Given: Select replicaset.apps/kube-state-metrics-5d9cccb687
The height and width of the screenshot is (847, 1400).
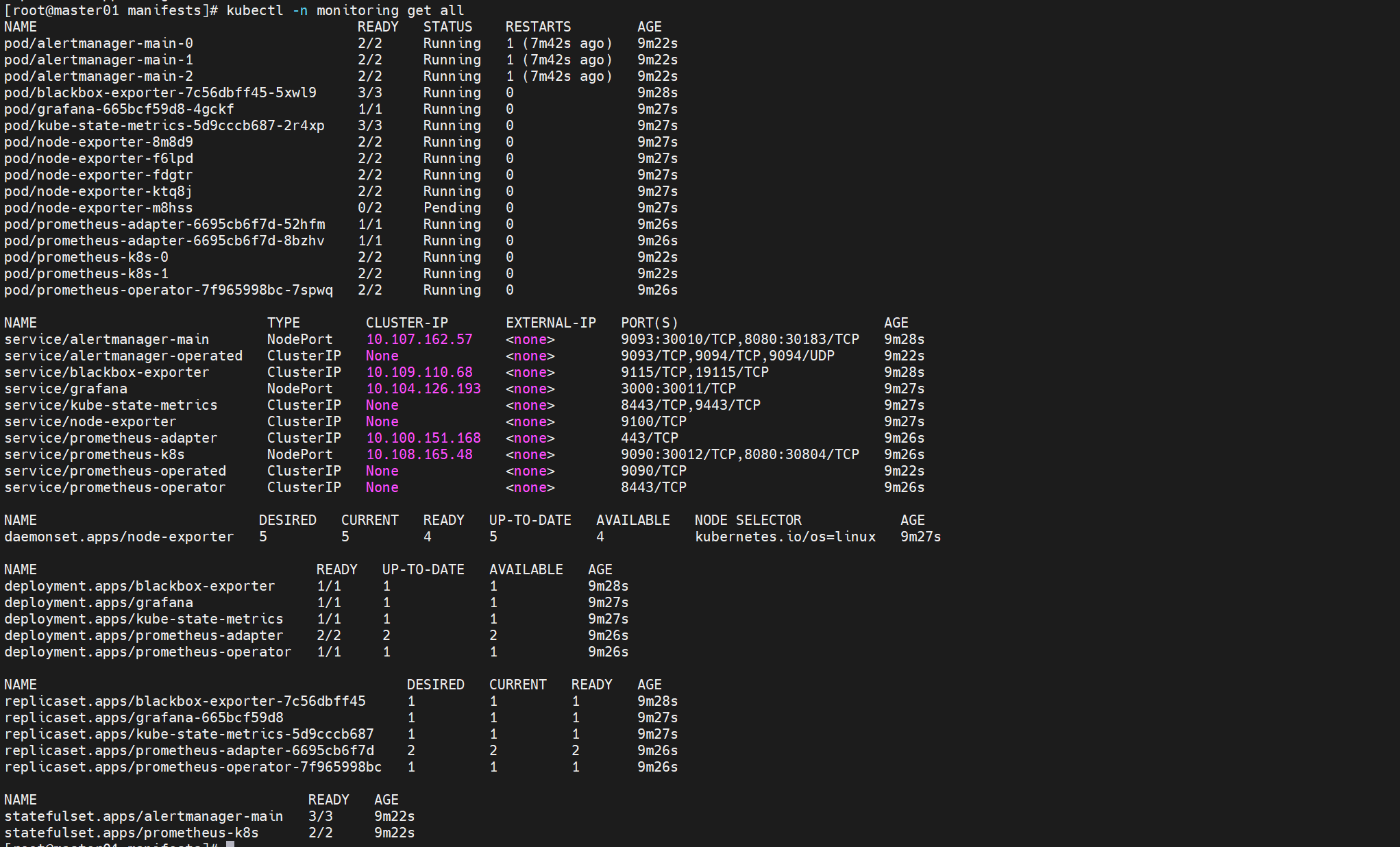Looking at the screenshot, I should [x=189, y=734].
